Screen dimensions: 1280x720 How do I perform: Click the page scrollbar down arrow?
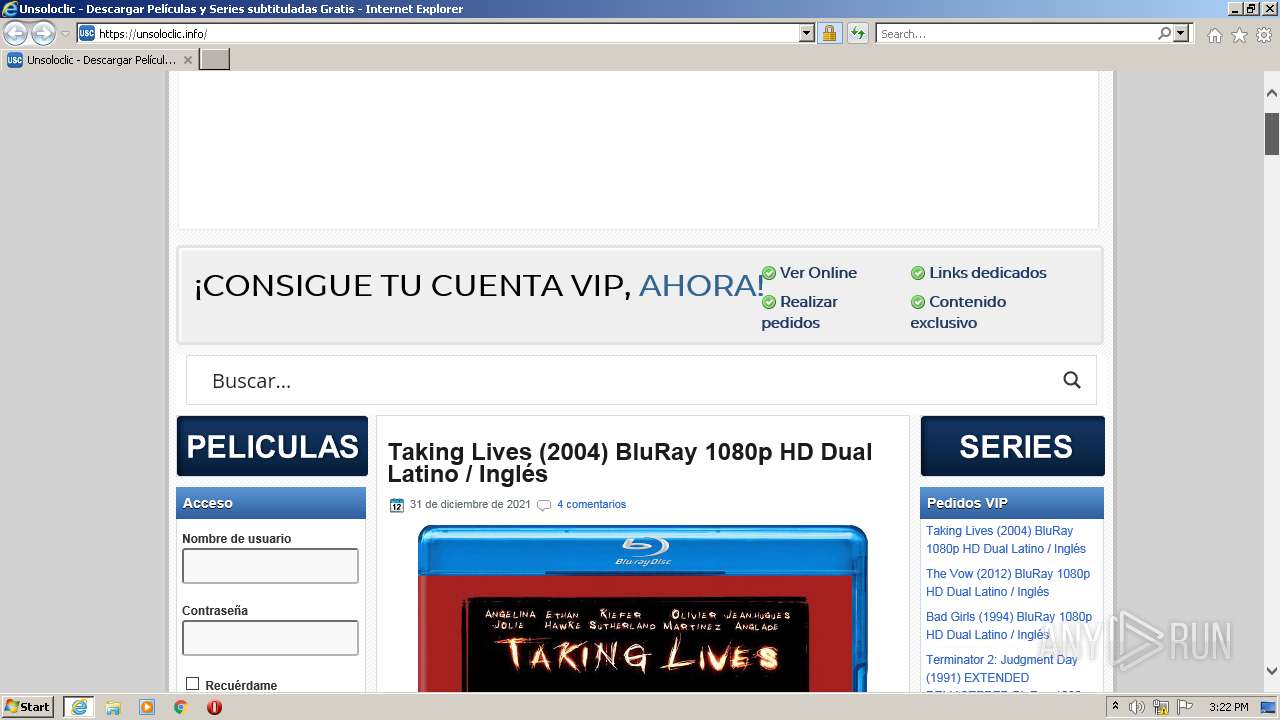point(1272,672)
